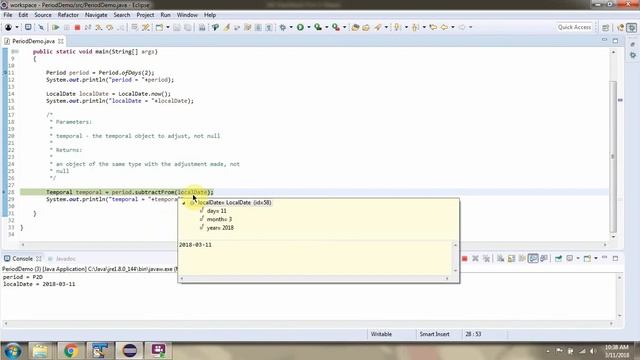Switch to the Debug perspective icon
640x360 pixels.
631,27
